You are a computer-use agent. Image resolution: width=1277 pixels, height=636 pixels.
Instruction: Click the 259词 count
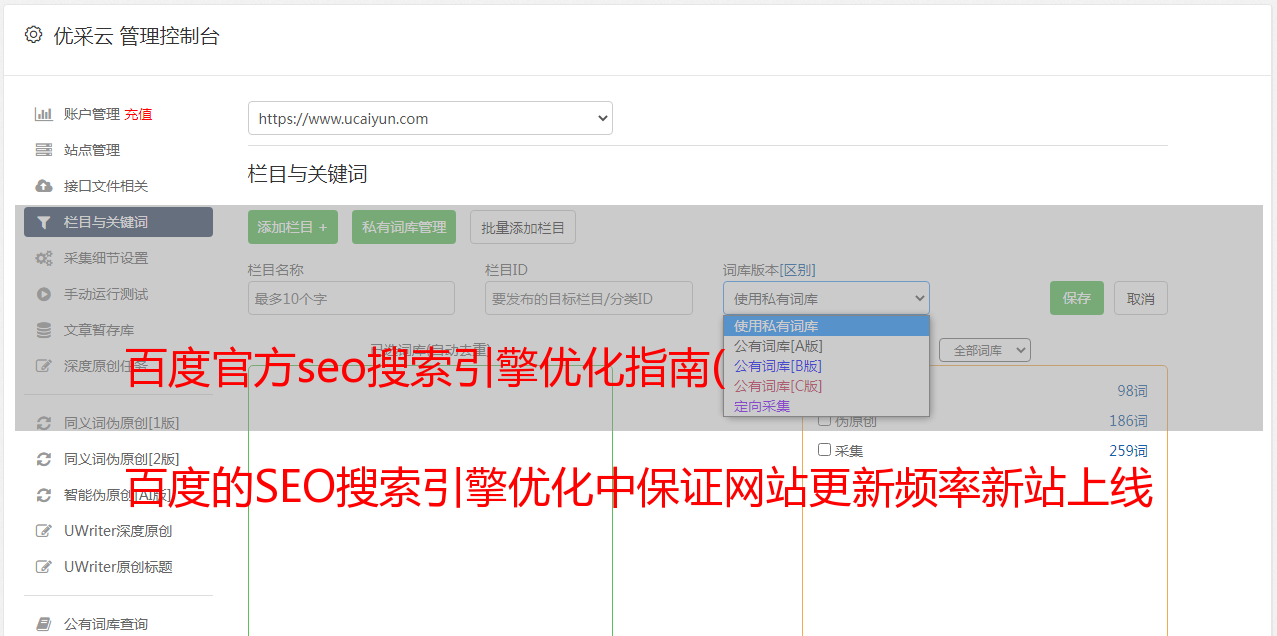(x=1128, y=451)
